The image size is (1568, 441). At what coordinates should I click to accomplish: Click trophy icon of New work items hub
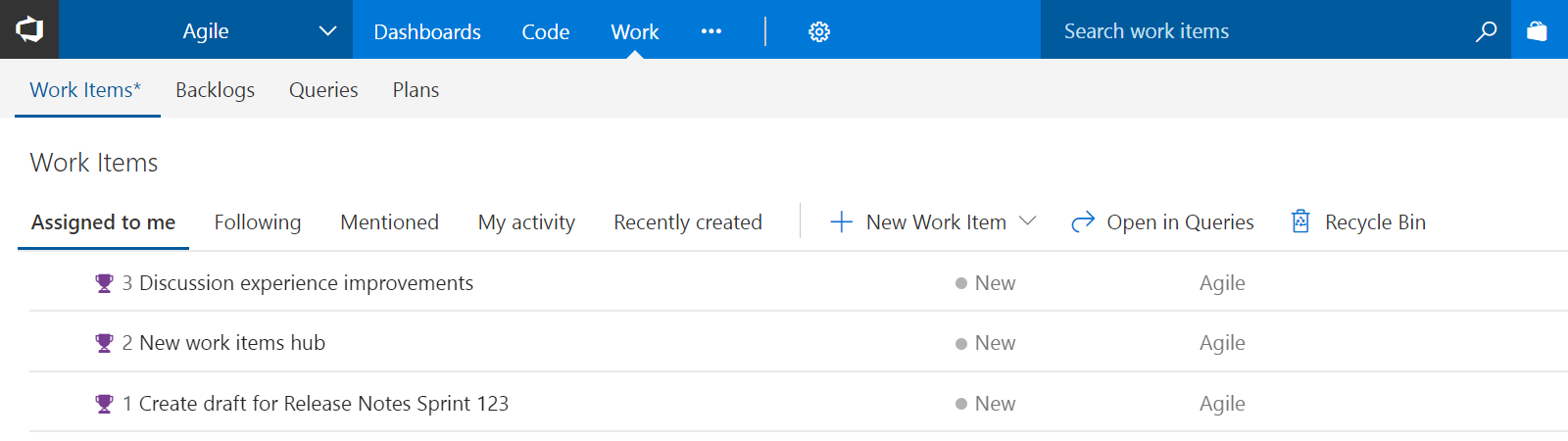(104, 343)
